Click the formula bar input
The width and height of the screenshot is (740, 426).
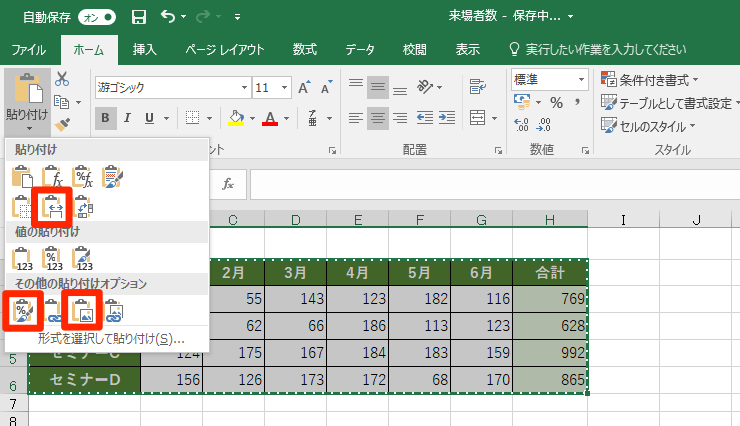coord(495,184)
